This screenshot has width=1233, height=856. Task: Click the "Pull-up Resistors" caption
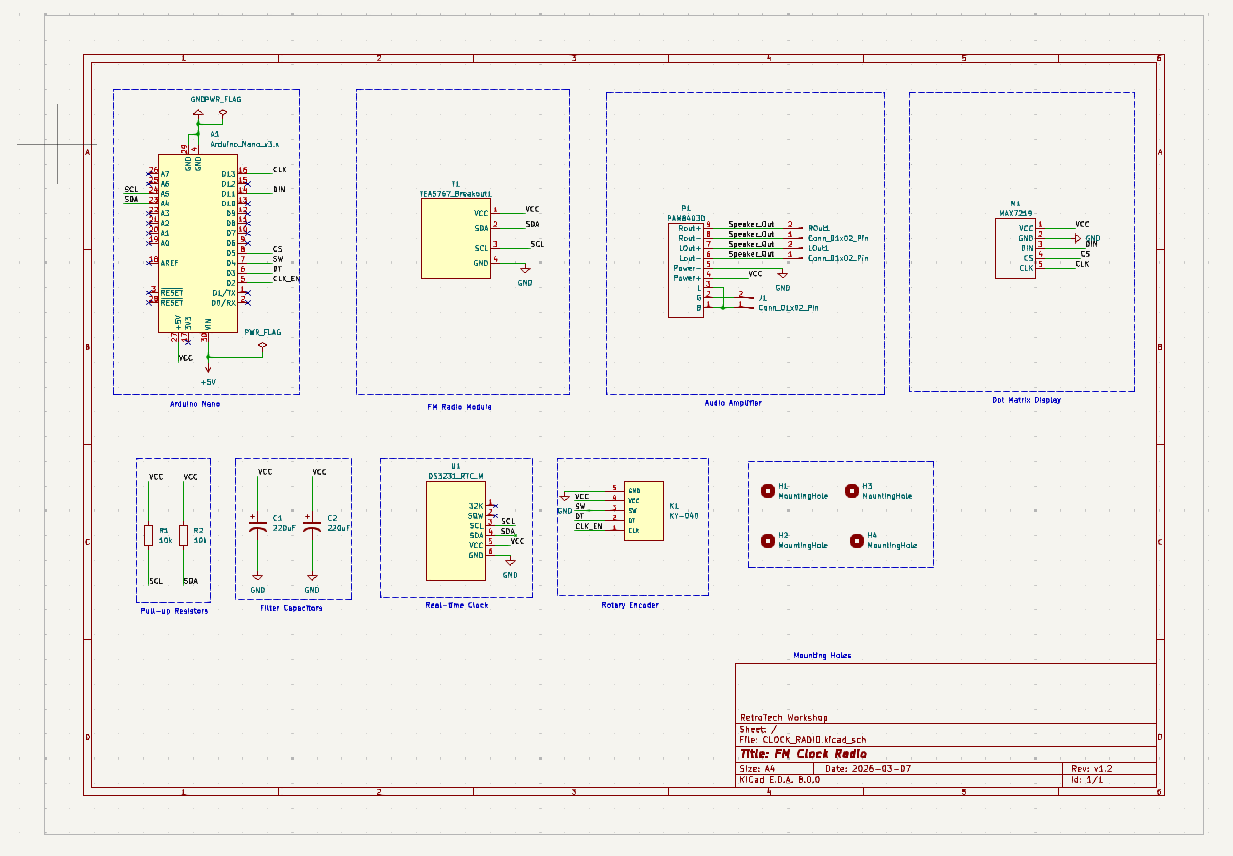click(x=174, y=611)
